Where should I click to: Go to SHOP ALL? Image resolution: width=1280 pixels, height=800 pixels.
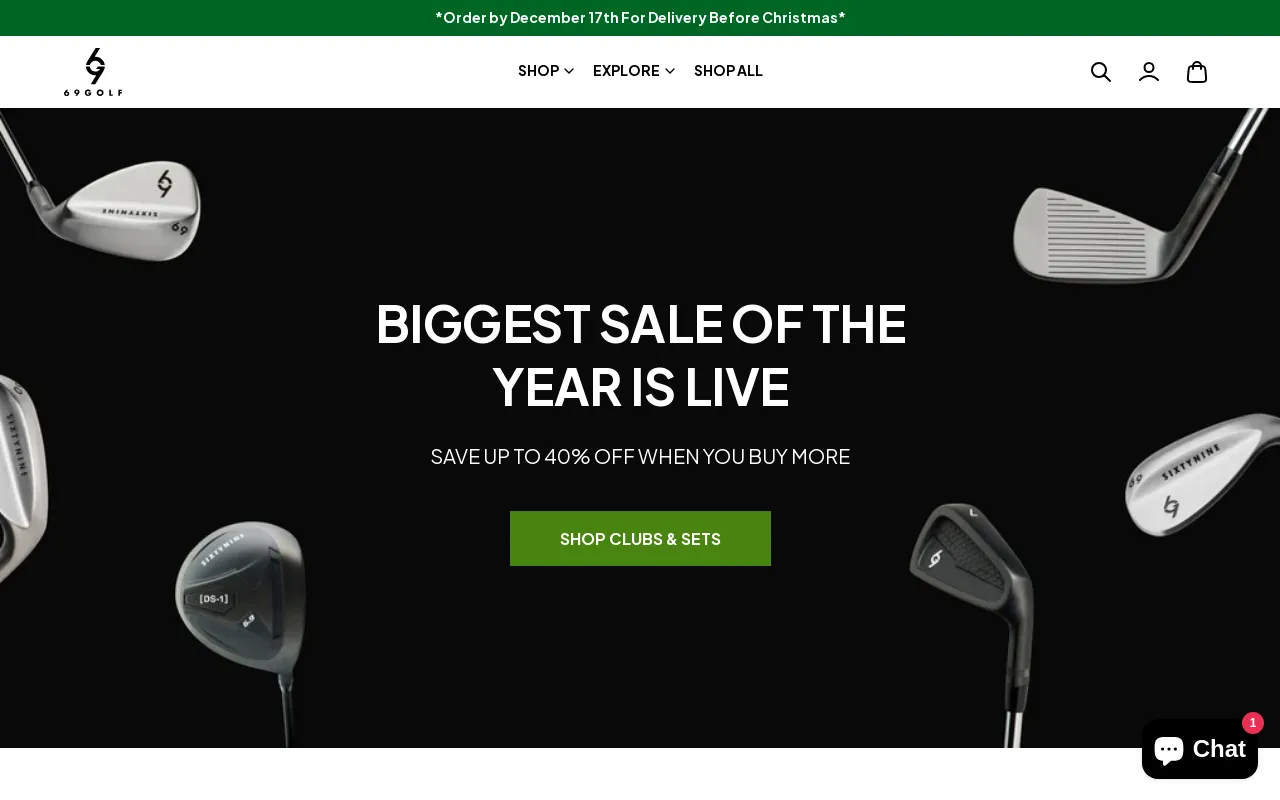[728, 71]
